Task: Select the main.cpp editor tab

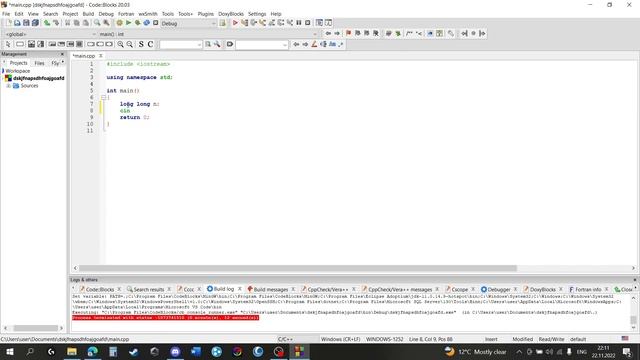Action: (84, 56)
